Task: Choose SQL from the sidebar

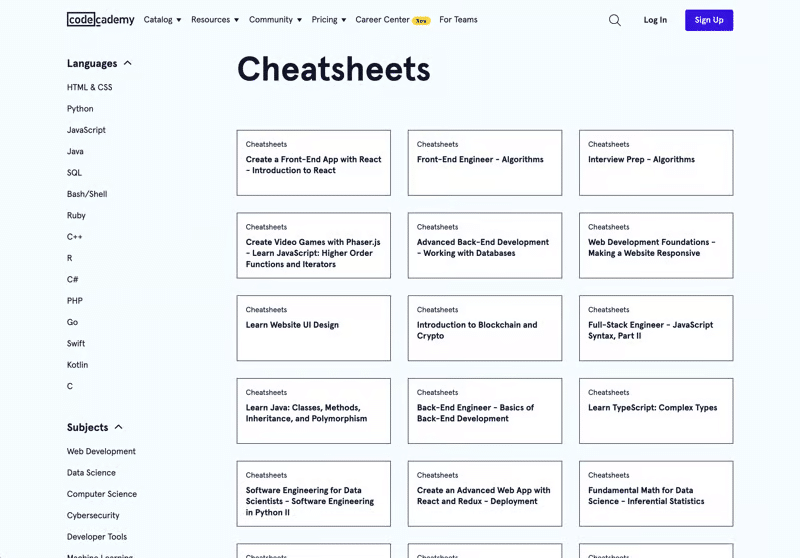Action: point(74,173)
